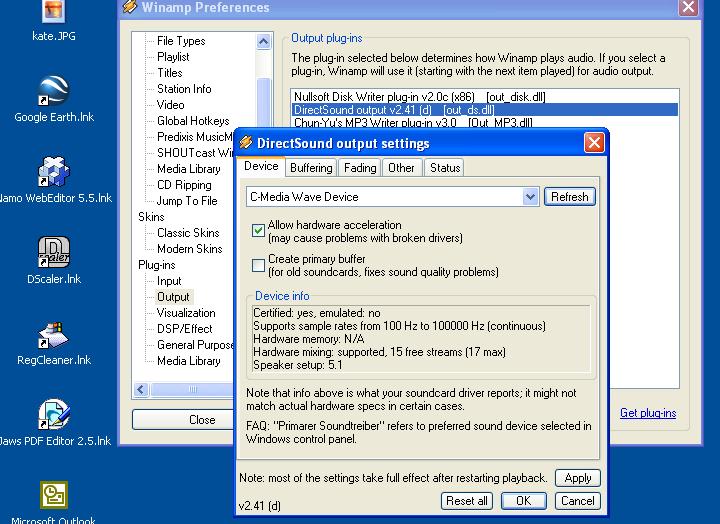Select Plug-ins category in tree
Screen dimensions: 720x524
coord(157,265)
